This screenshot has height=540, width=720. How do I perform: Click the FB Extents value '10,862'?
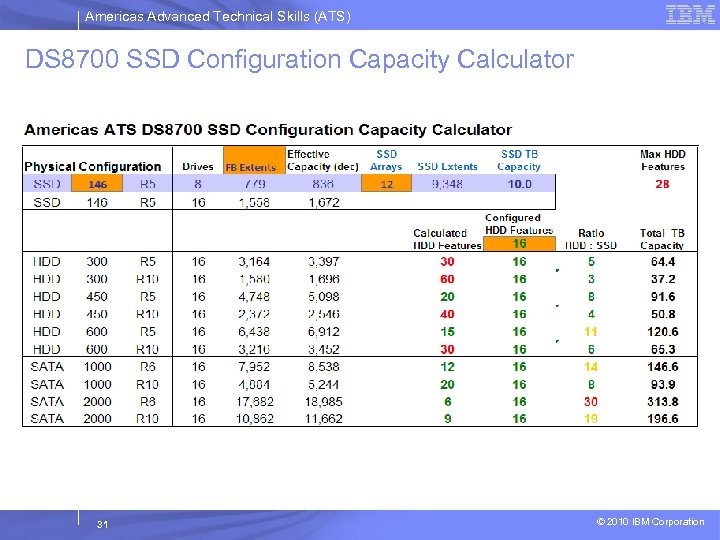[255, 419]
